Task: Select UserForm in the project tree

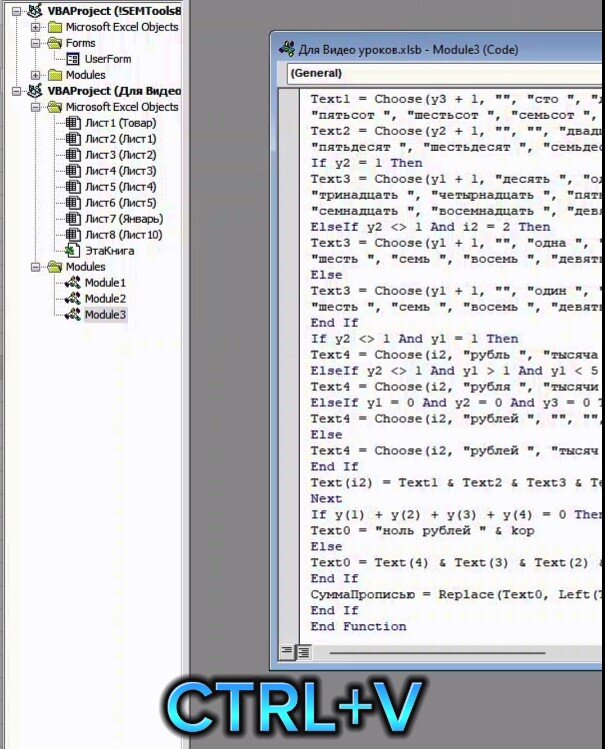Action: click(108, 59)
